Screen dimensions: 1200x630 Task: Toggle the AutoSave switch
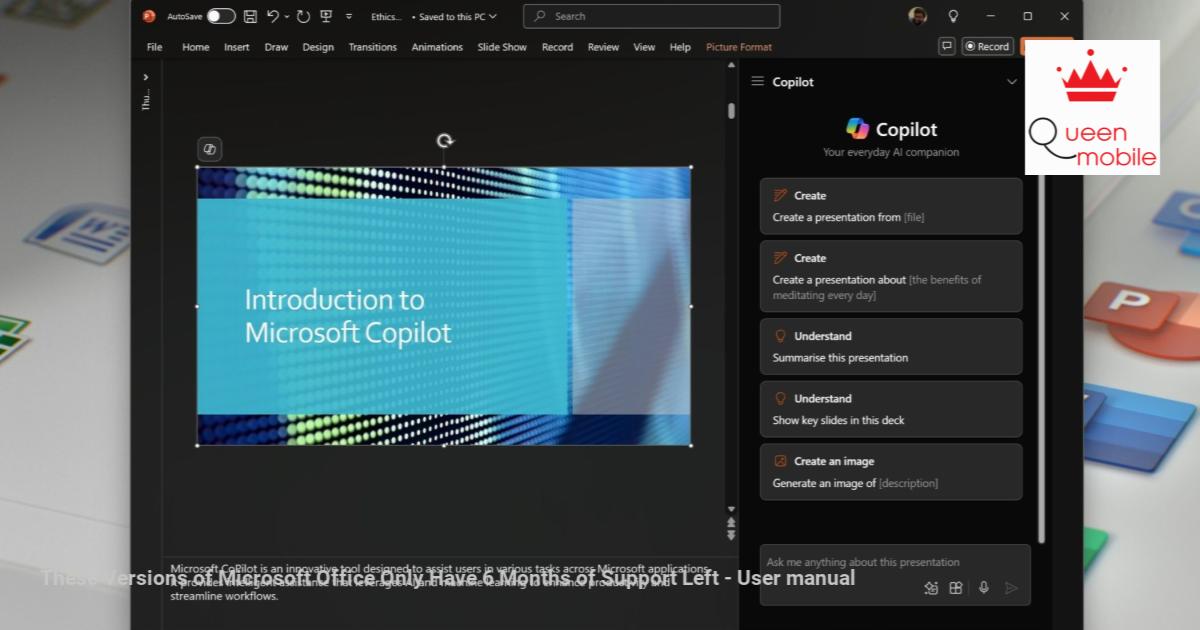(221, 16)
